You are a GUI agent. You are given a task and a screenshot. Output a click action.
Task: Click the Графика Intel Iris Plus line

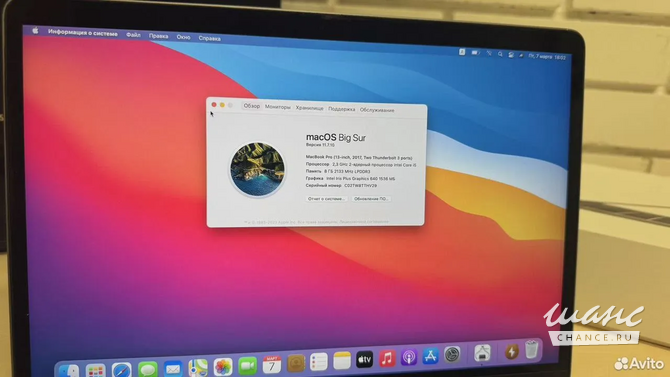click(x=350, y=179)
